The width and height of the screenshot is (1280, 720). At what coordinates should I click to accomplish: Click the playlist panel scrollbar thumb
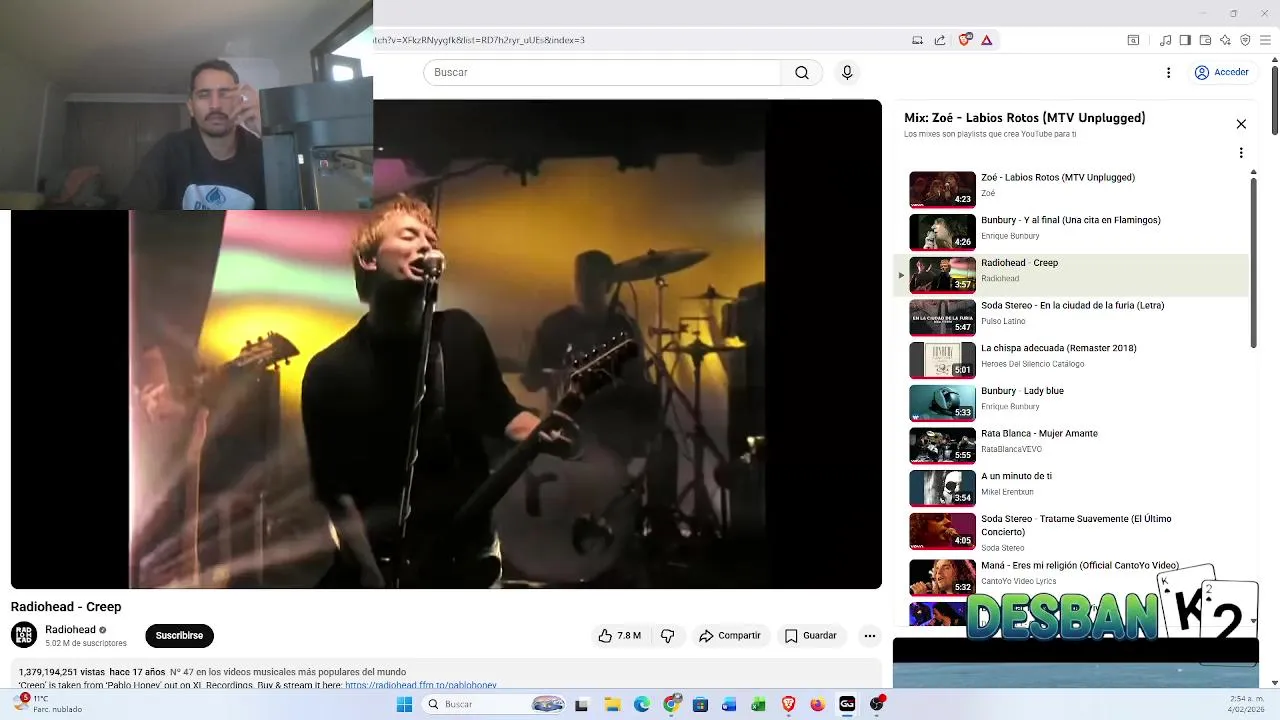coord(1254,263)
